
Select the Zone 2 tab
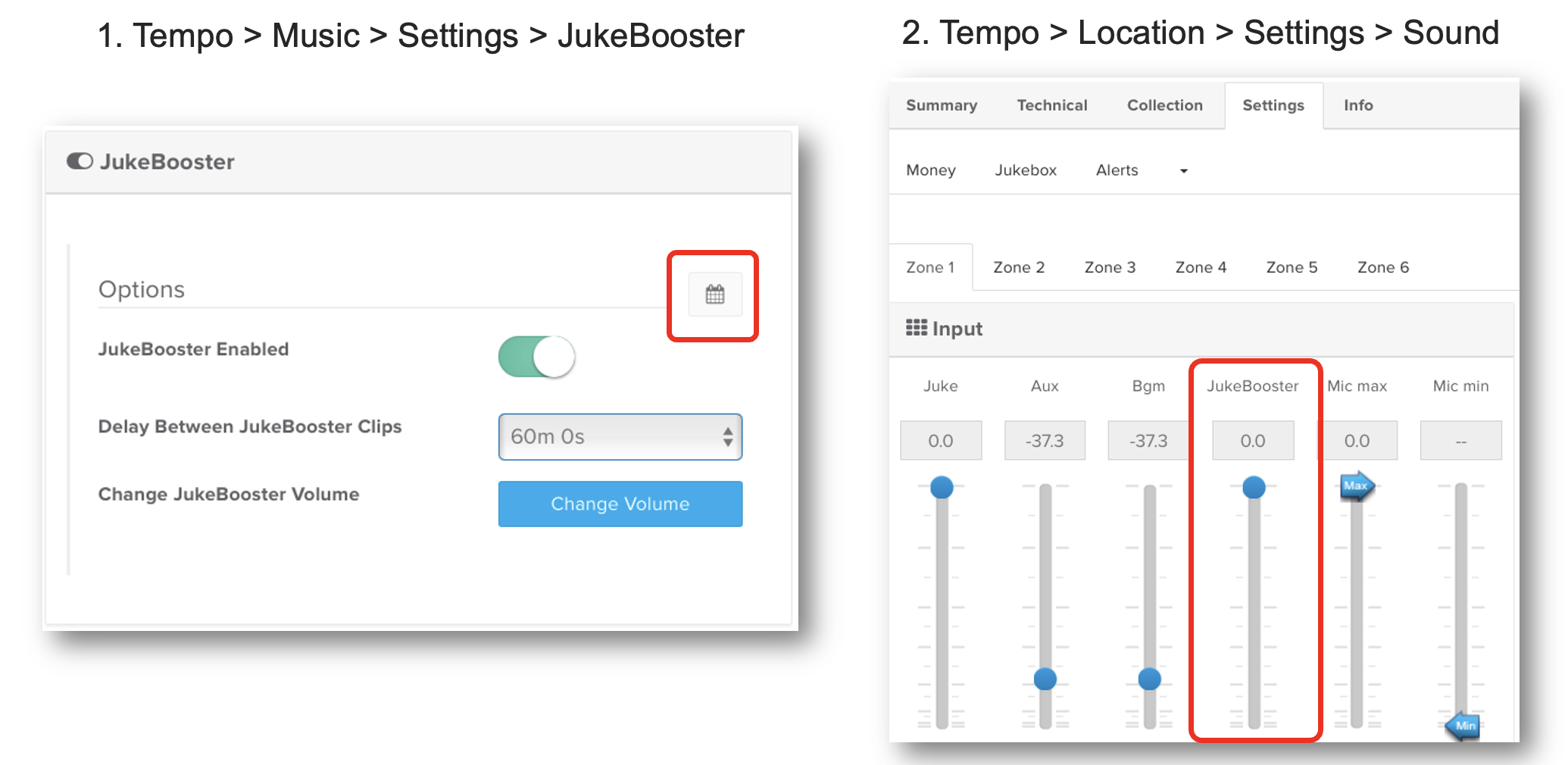coord(1018,267)
